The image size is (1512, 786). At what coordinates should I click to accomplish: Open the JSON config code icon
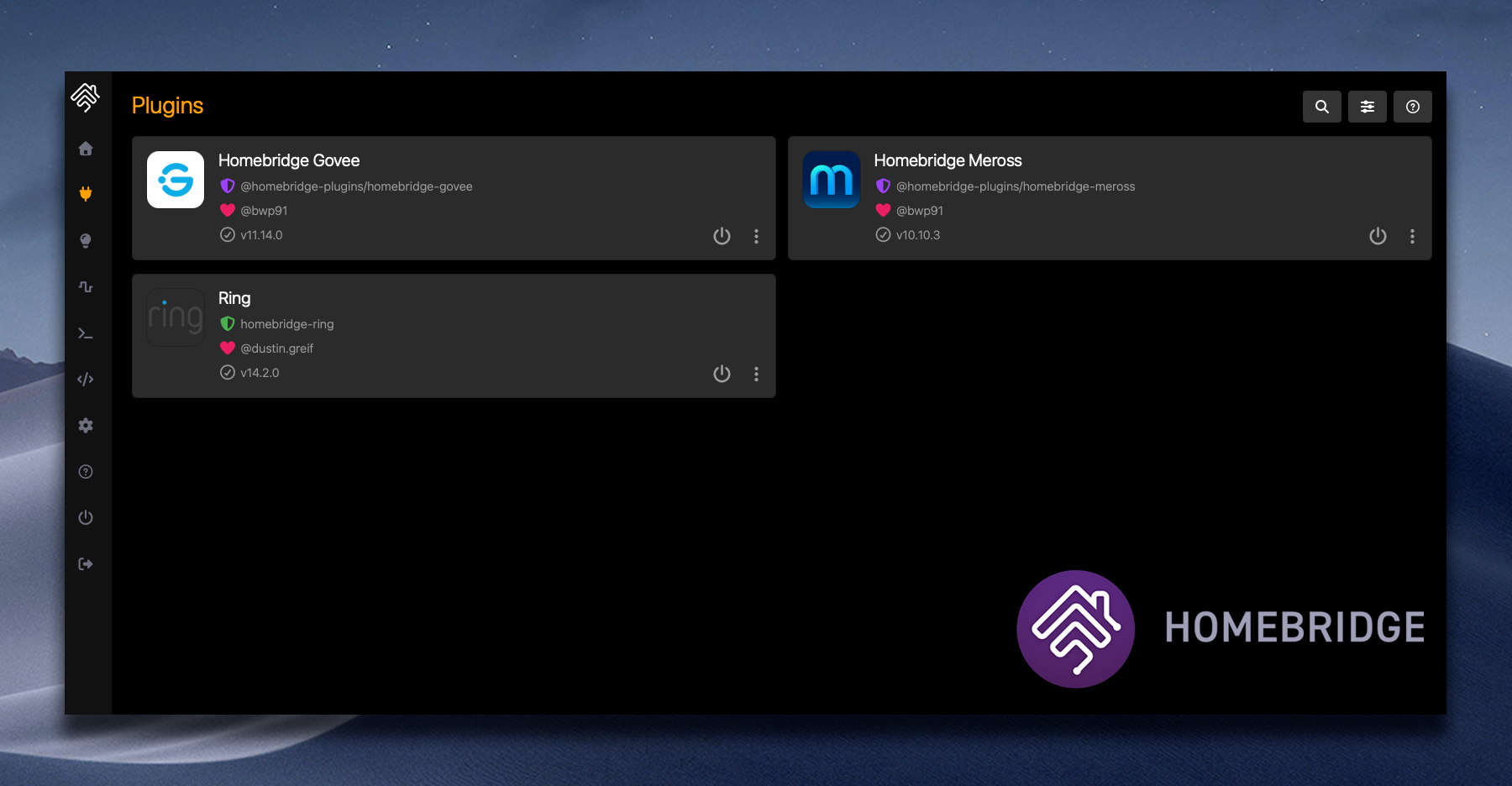[x=86, y=380]
